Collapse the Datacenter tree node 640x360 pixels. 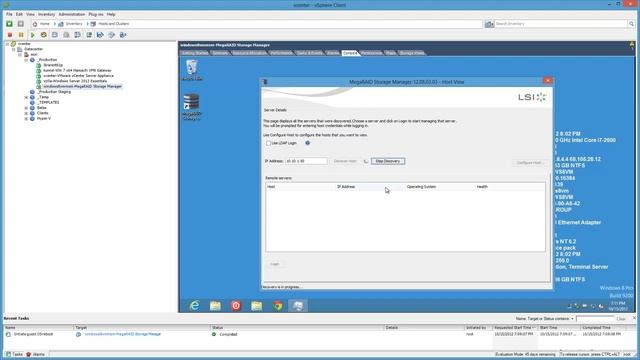point(13,49)
